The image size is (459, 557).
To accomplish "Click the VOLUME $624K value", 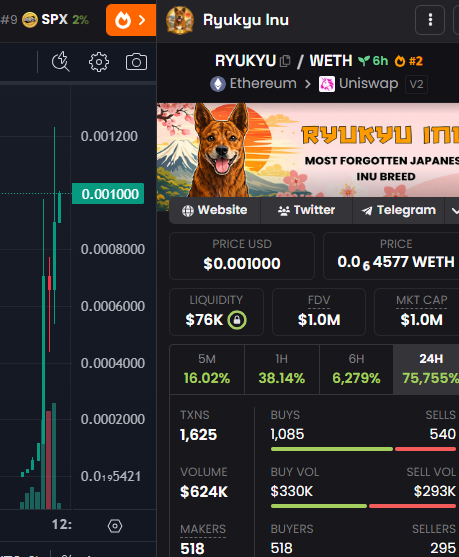I will (x=204, y=492).
